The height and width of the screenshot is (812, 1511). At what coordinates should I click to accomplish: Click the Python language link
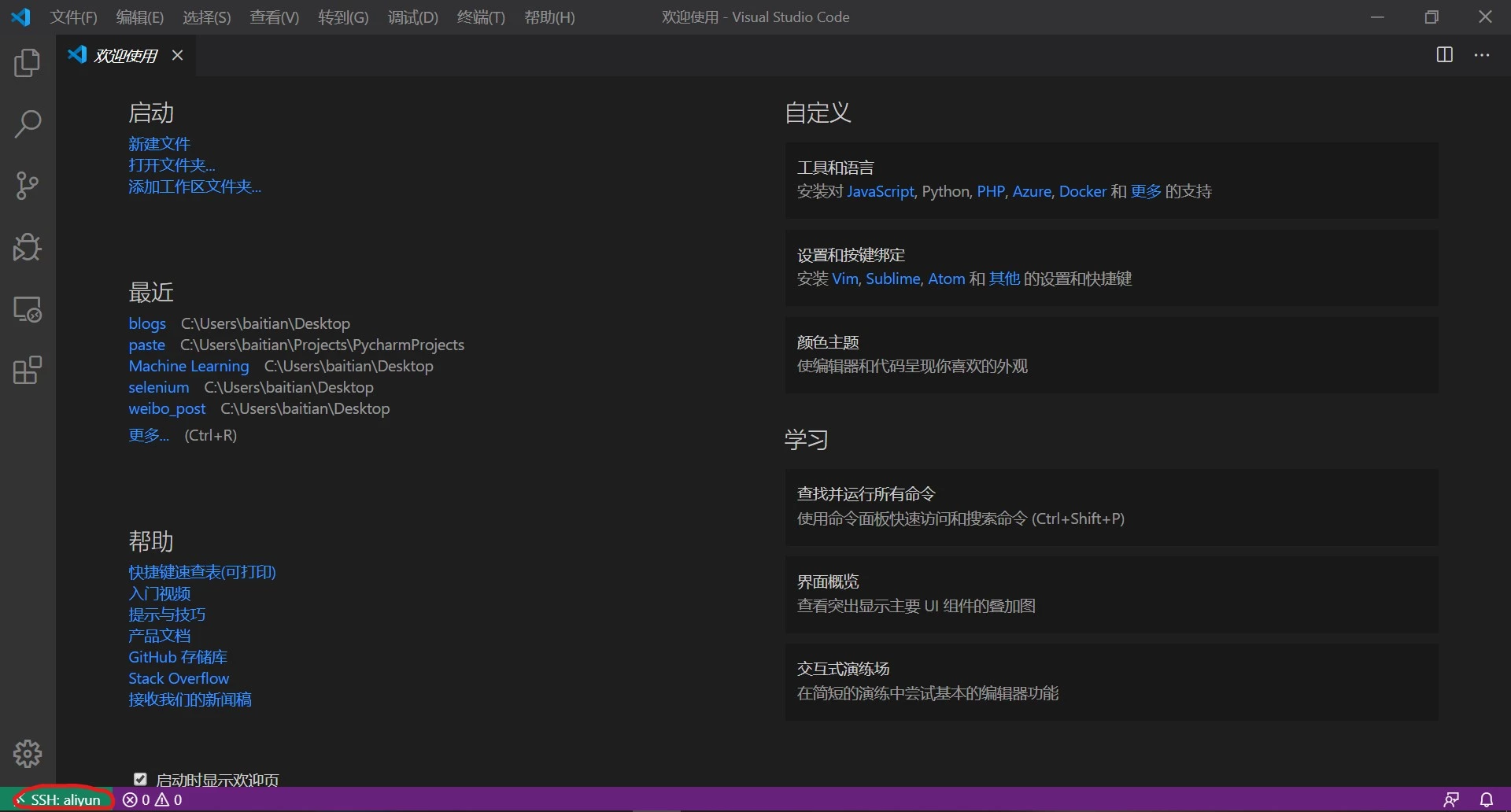pos(945,191)
